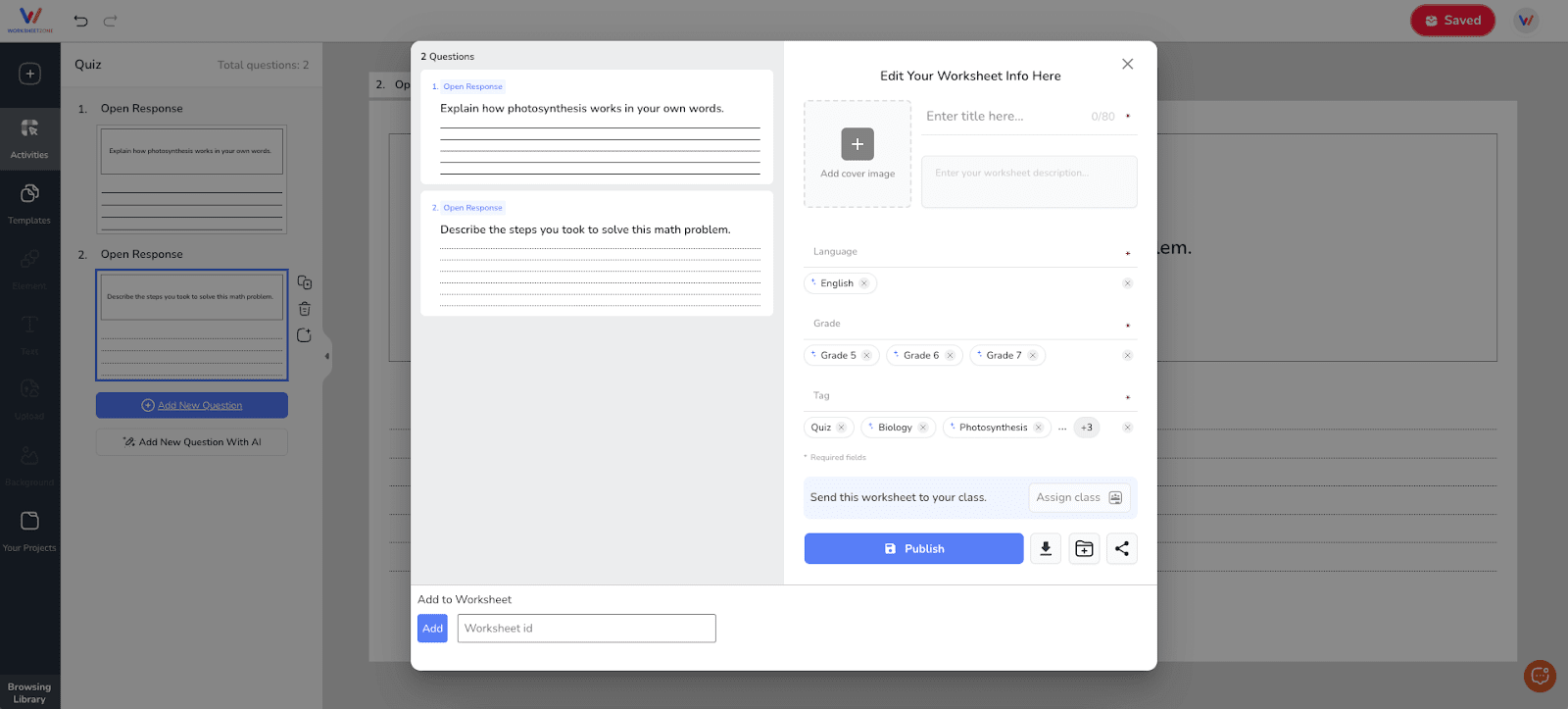
Task: Click Add New Question button
Action: [192, 405]
